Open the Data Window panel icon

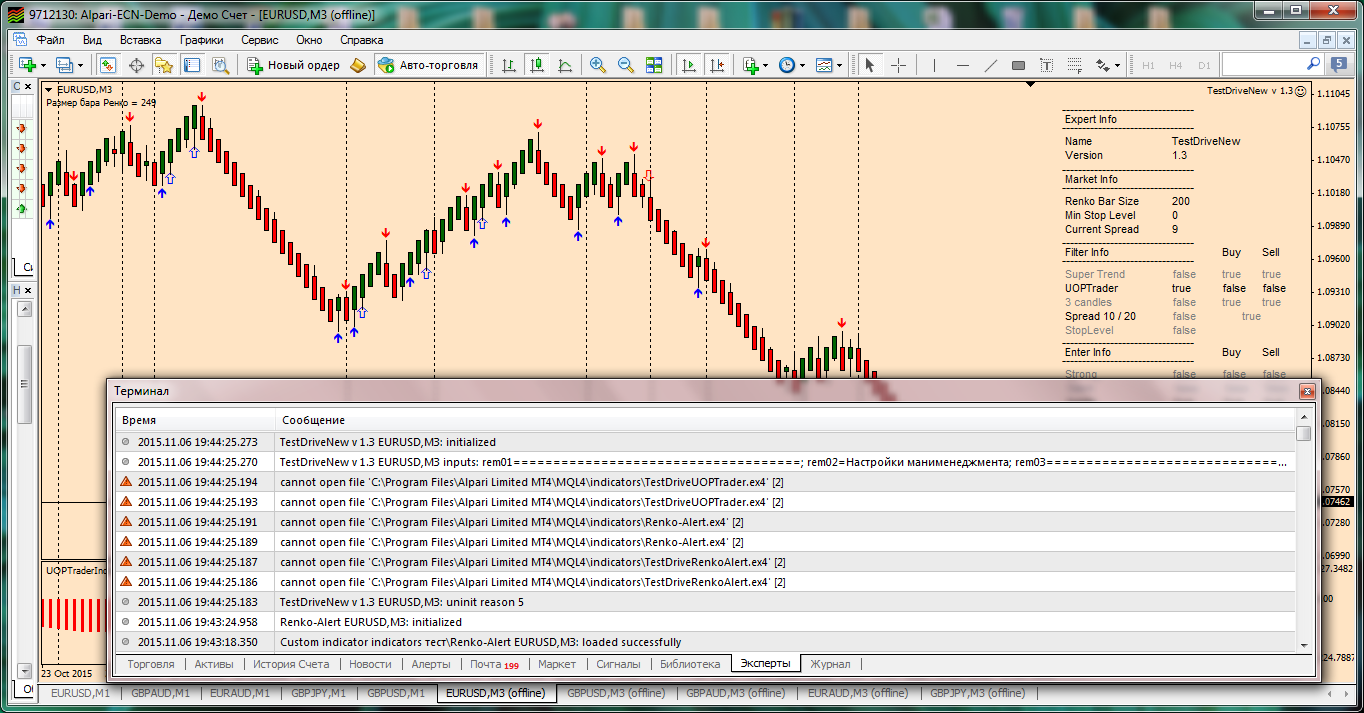(x=136, y=65)
